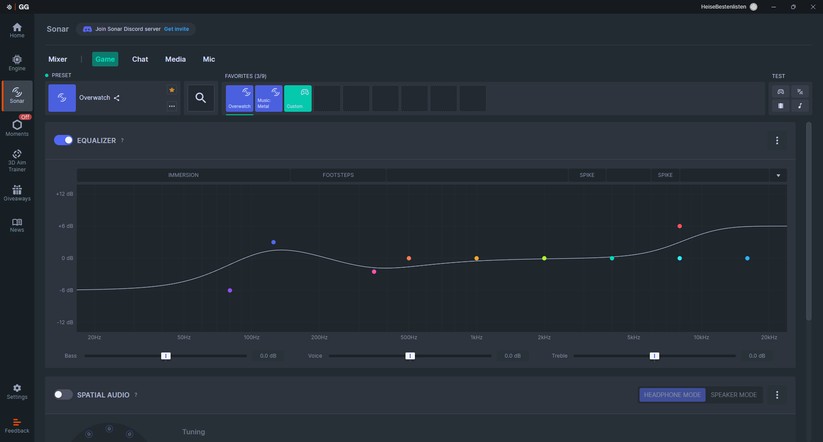
Task: Click the Voice 0.0 dB value field
Action: pyautogui.click(x=513, y=356)
